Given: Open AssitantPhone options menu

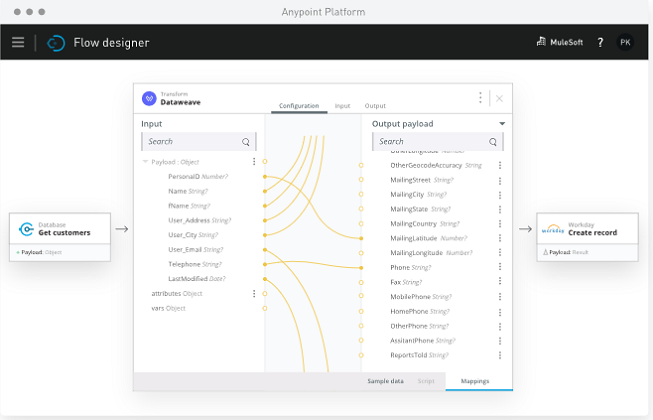Looking at the screenshot, I should (x=500, y=341).
